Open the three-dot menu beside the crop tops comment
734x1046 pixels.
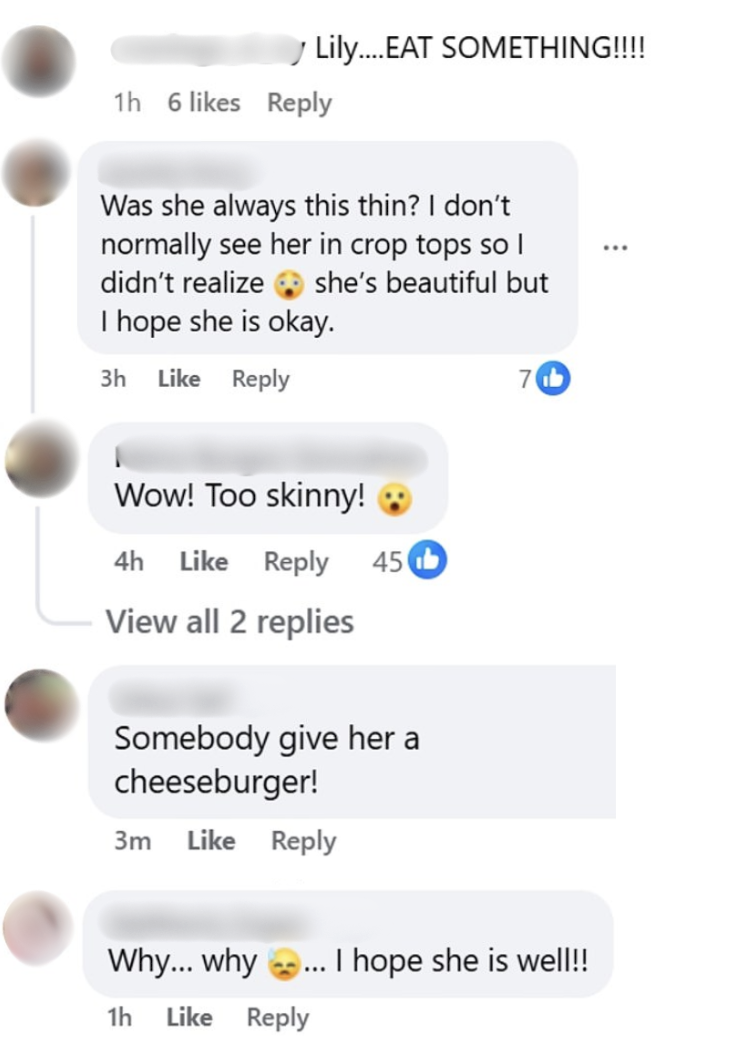tap(616, 246)
